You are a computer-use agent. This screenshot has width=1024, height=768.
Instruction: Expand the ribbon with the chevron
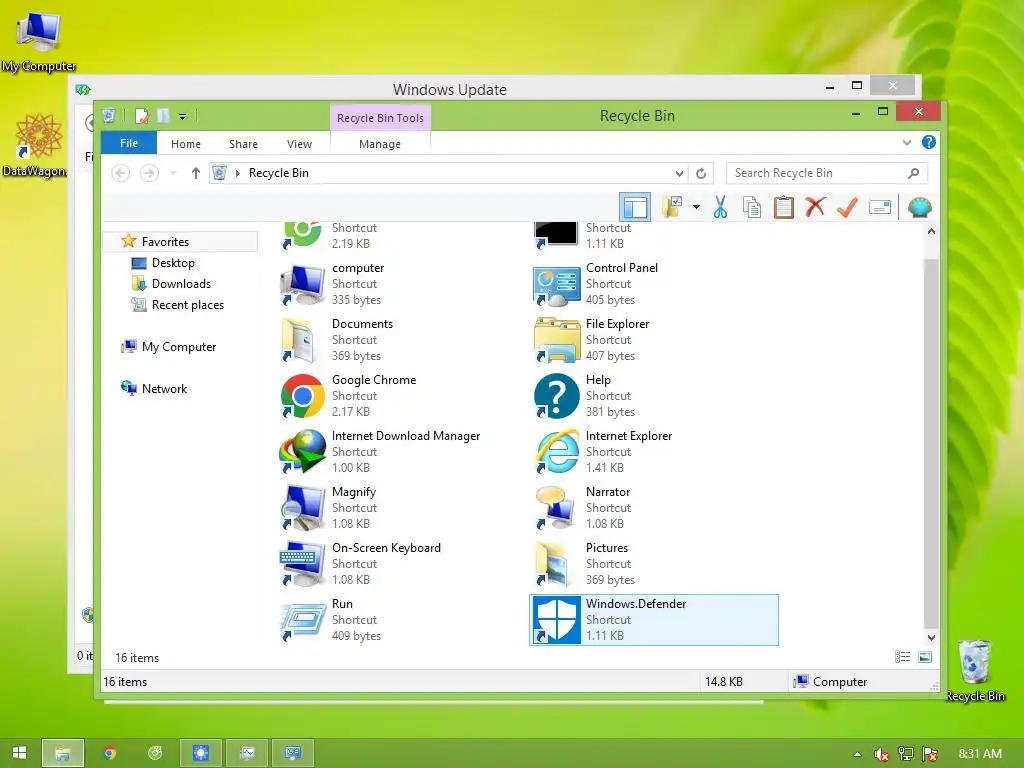906,142
